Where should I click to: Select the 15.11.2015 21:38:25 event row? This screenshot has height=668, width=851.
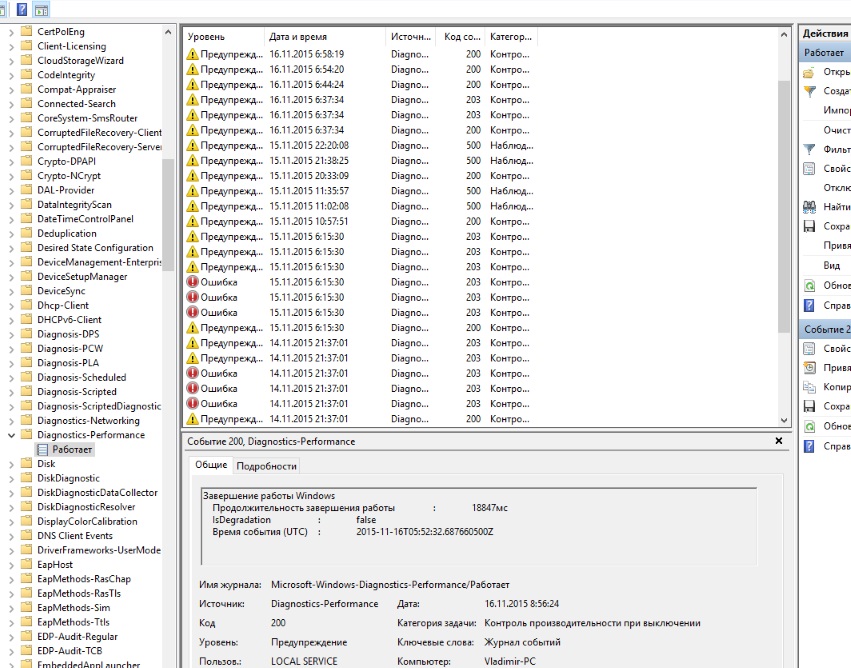(x=359, y=161)
